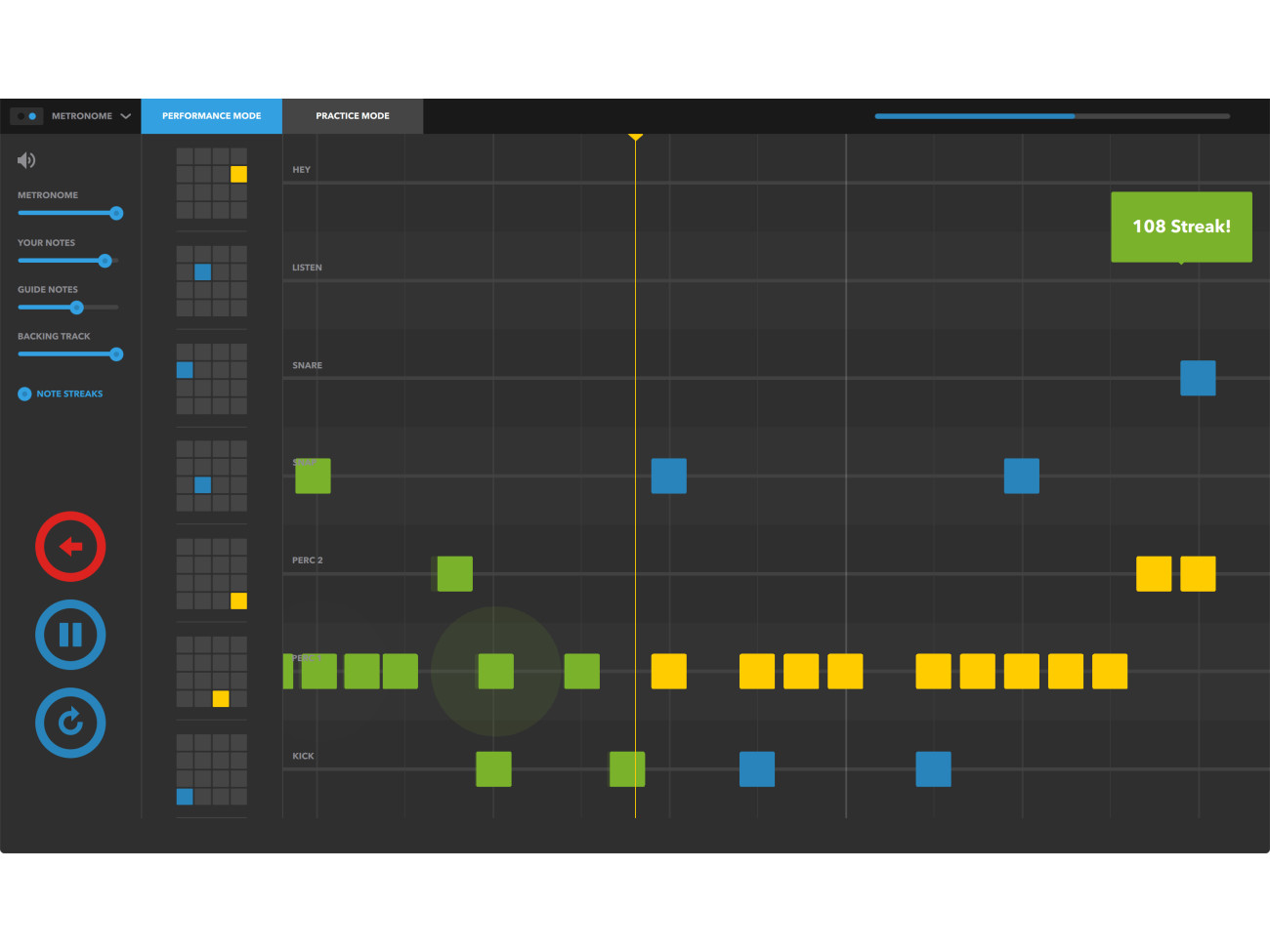Toggle the metronome switch in top bar
This screenshot has width=1270, height=952.
[x=26, y=116]
